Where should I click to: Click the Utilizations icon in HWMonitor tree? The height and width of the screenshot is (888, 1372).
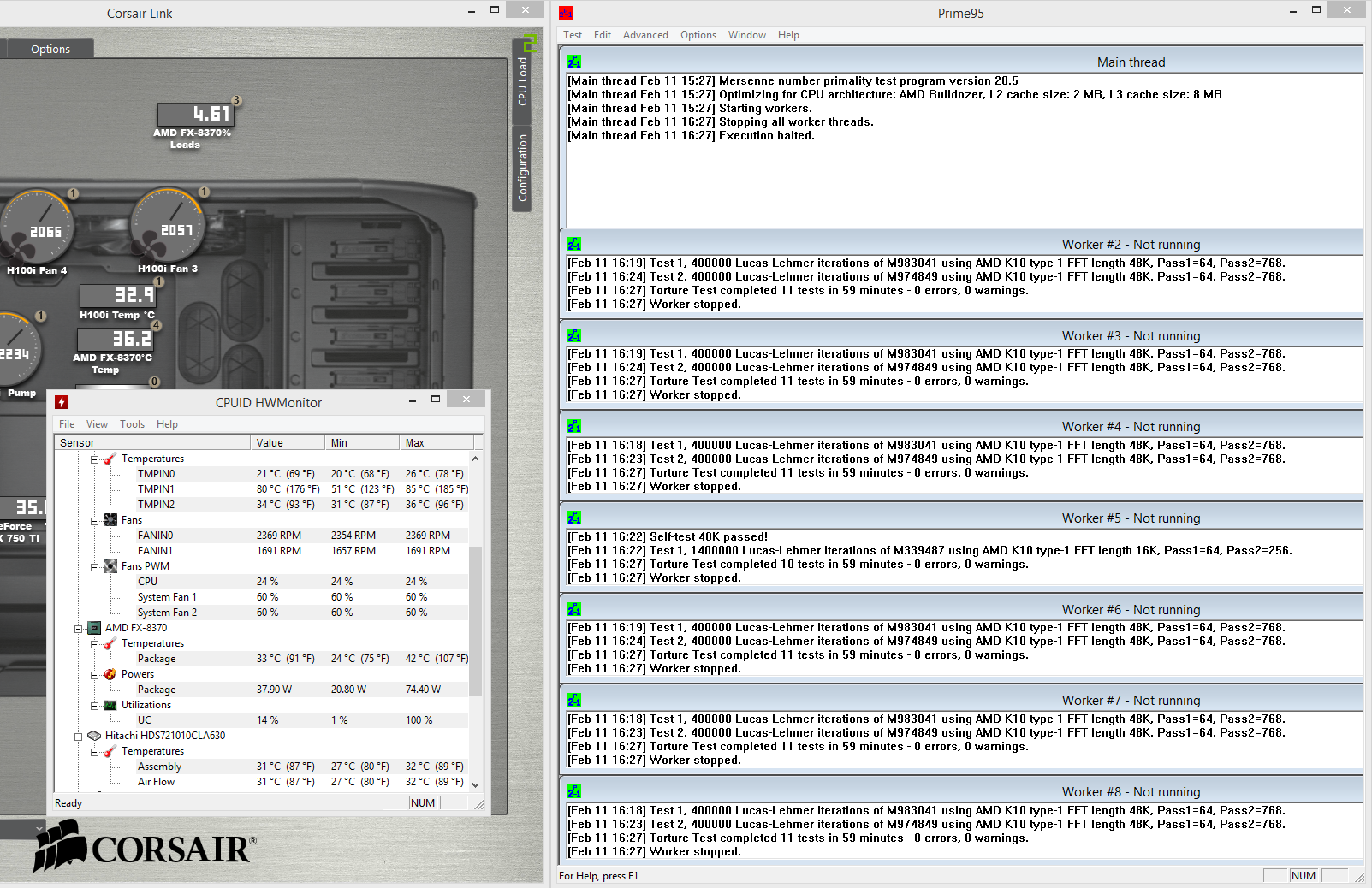pyautogui.click(x=110, y=705)
